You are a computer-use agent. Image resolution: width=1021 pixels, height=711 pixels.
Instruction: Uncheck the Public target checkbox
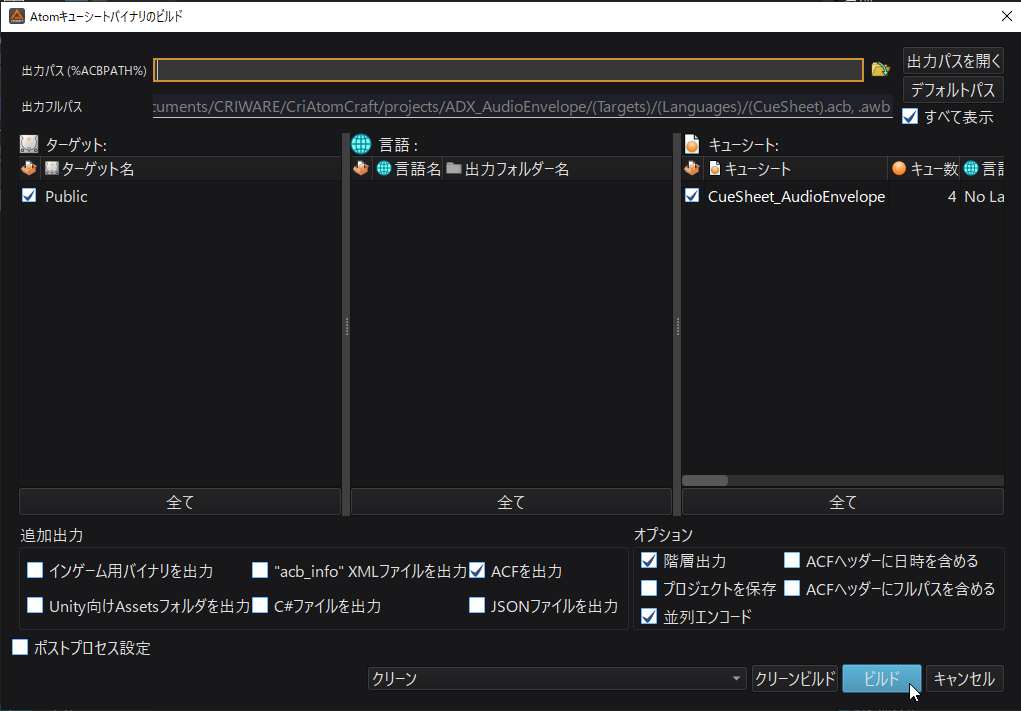click(x=29, y=195)
